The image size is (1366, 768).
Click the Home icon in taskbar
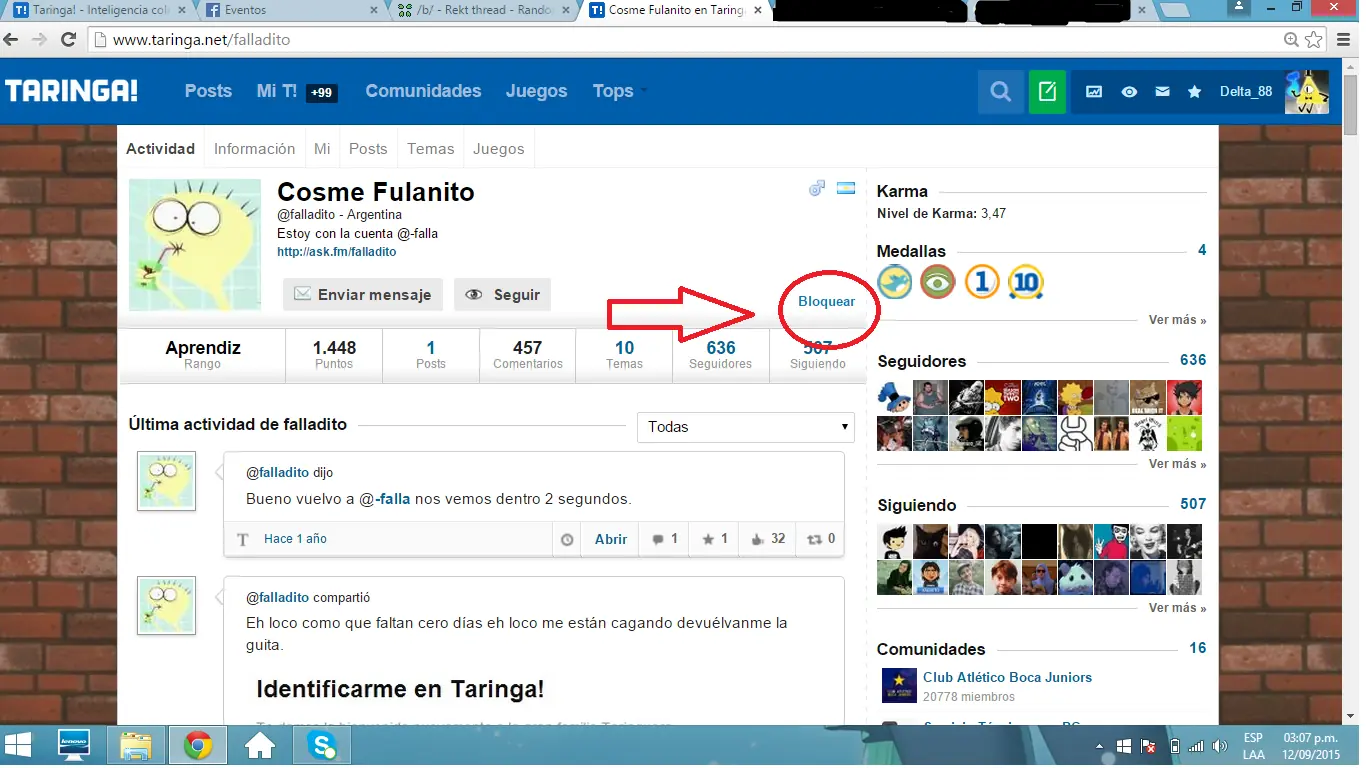tap(260, 745)
